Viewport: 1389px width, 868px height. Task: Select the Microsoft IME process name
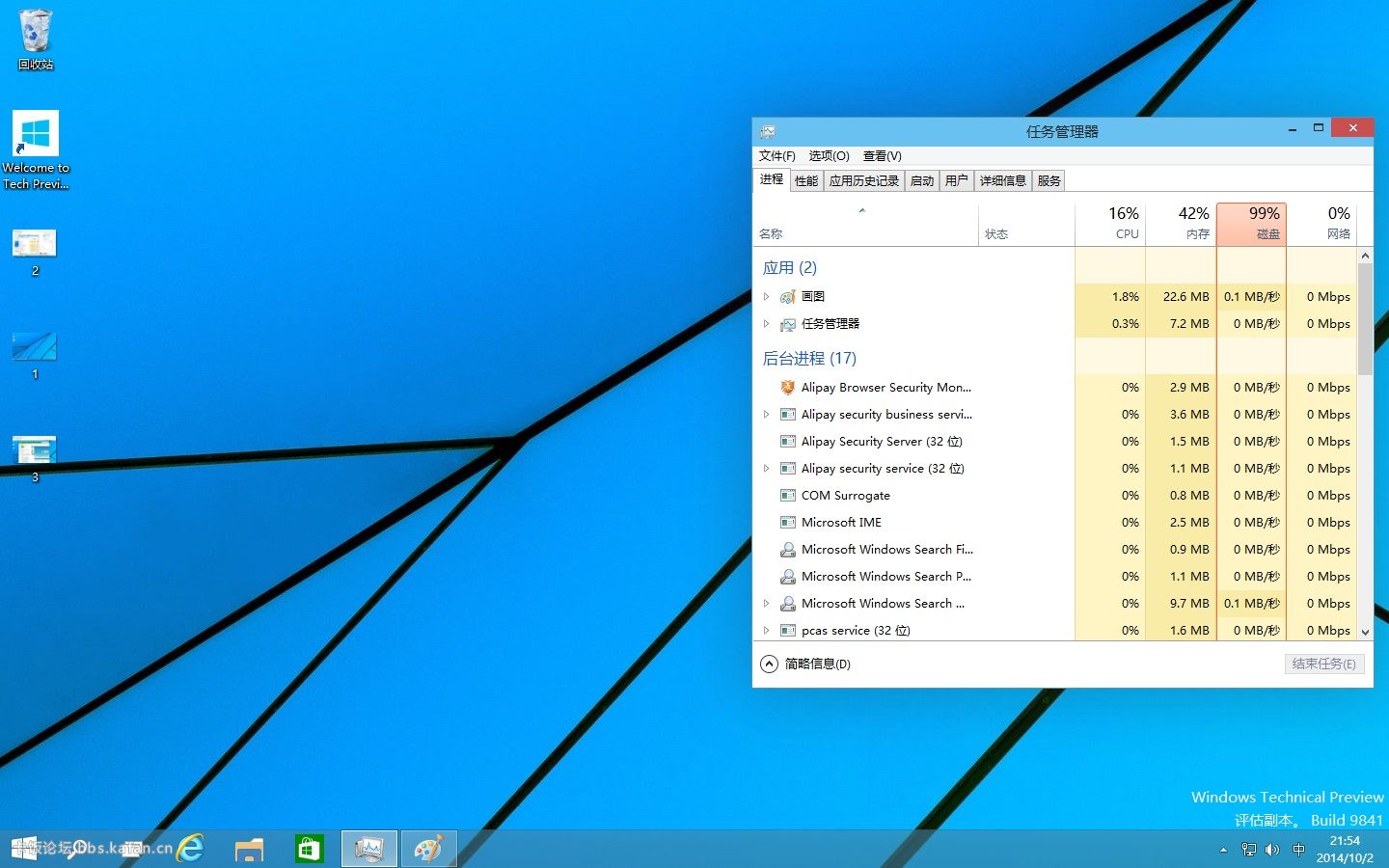point(841,523)
